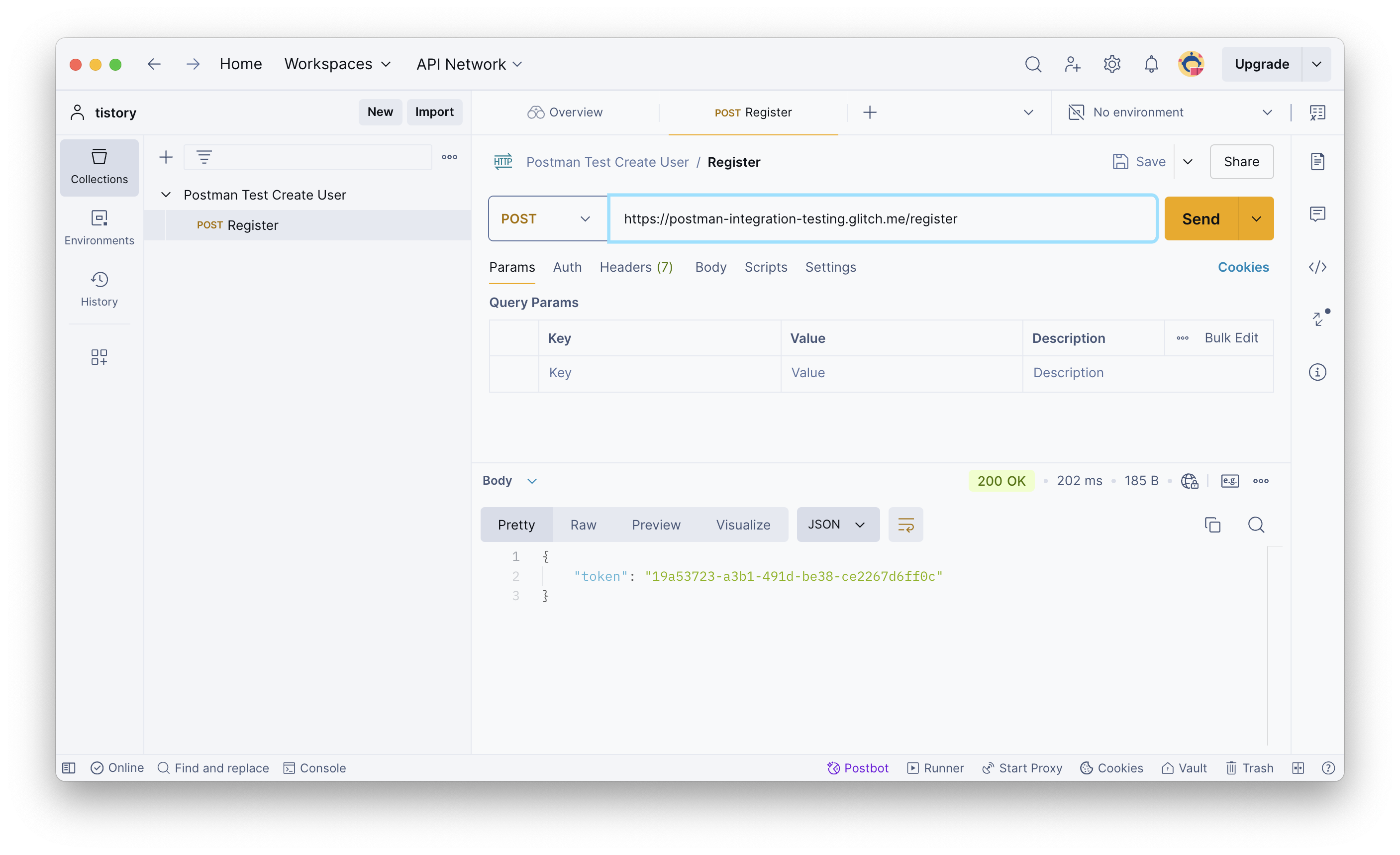Open collection options three-dot menu
This screenshot has height=855, width=1400.
point(449,157)
